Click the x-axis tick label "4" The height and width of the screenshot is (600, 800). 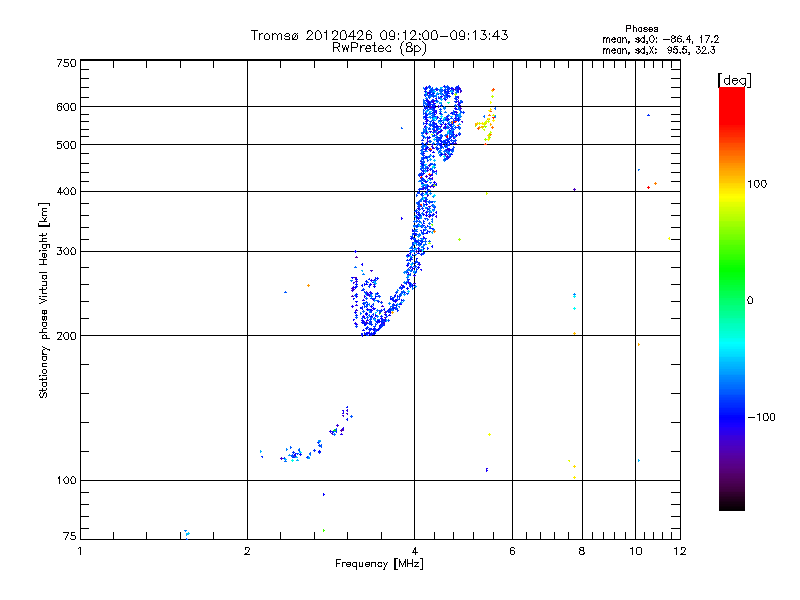[414, 551]
